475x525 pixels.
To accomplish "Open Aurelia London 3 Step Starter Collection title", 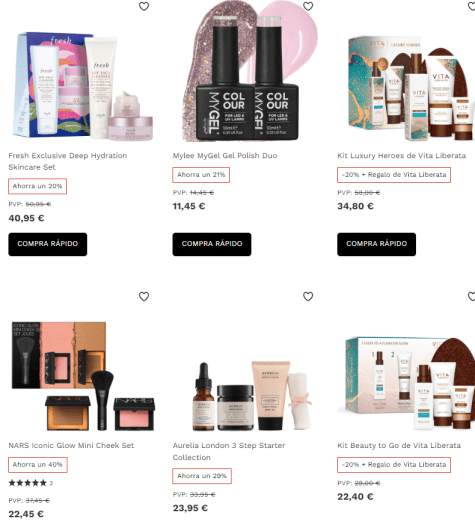I will coord(229,451).
